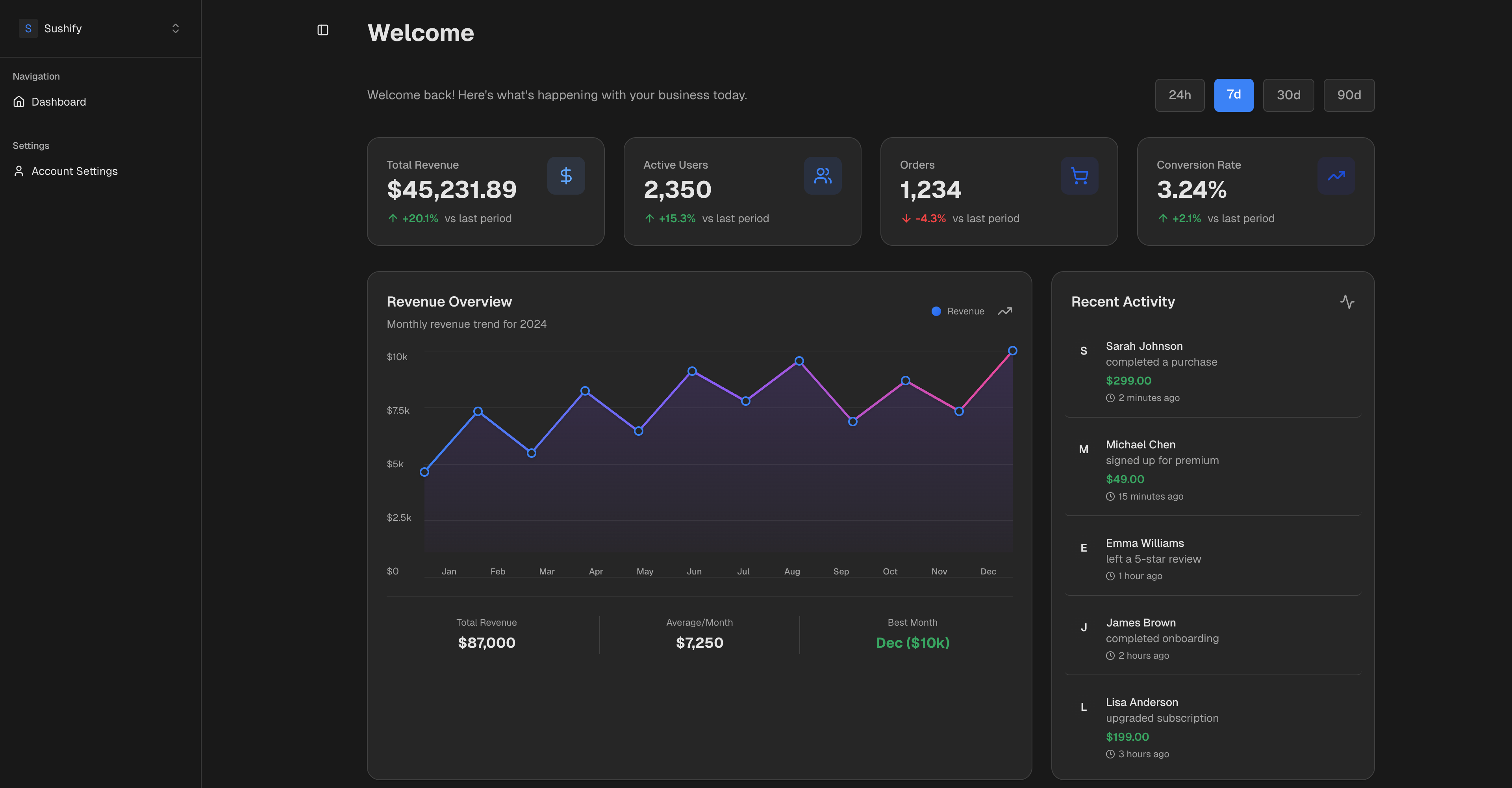This screenshot has height=788, width=1512.
Task: Click the activity pulse icon in Recent Activity
Action: pos(1347,302)
